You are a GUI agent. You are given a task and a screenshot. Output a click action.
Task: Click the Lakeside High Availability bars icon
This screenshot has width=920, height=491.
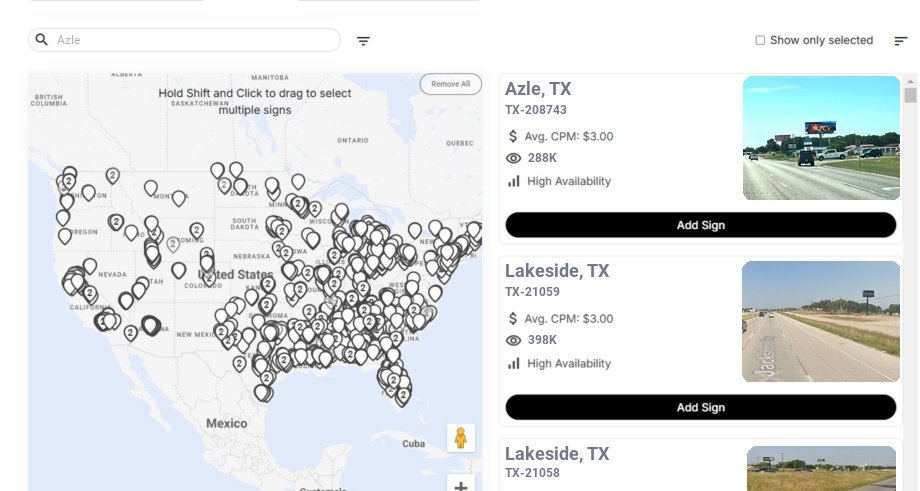pos(514,363)
